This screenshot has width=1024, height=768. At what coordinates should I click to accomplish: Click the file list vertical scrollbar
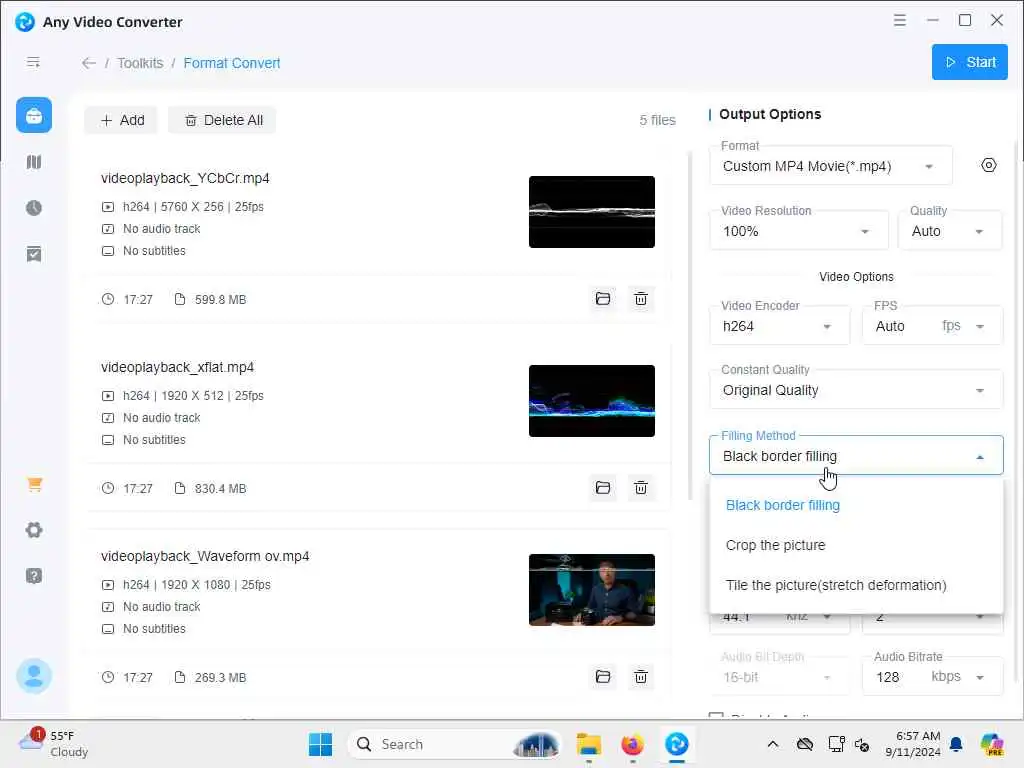pos(690,327)
